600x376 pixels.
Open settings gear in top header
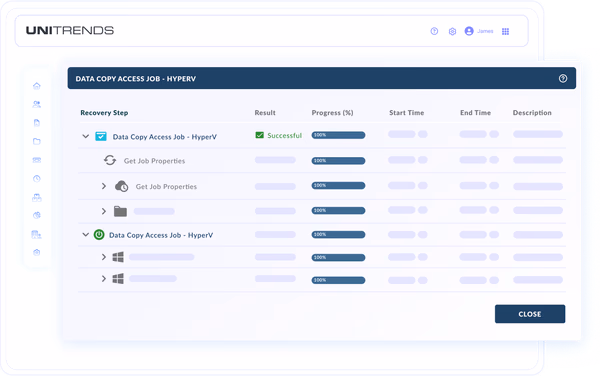point(452,31)
